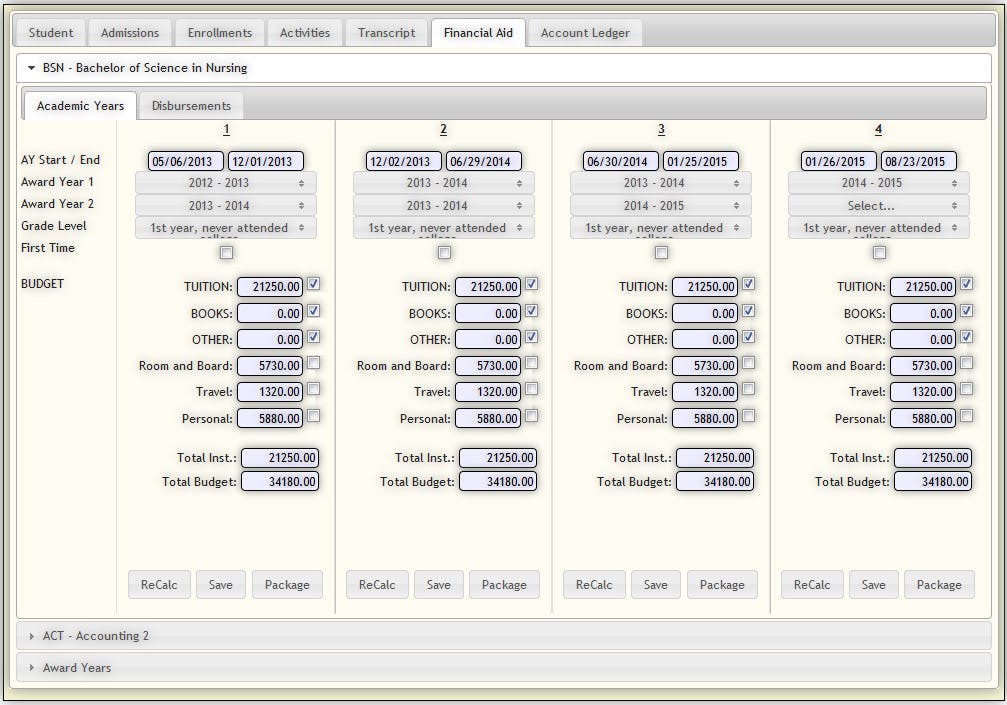Open Grade Level dropdown for academic year 3
This screenshot has height=705, width=1007.
(x=661, y=228)
